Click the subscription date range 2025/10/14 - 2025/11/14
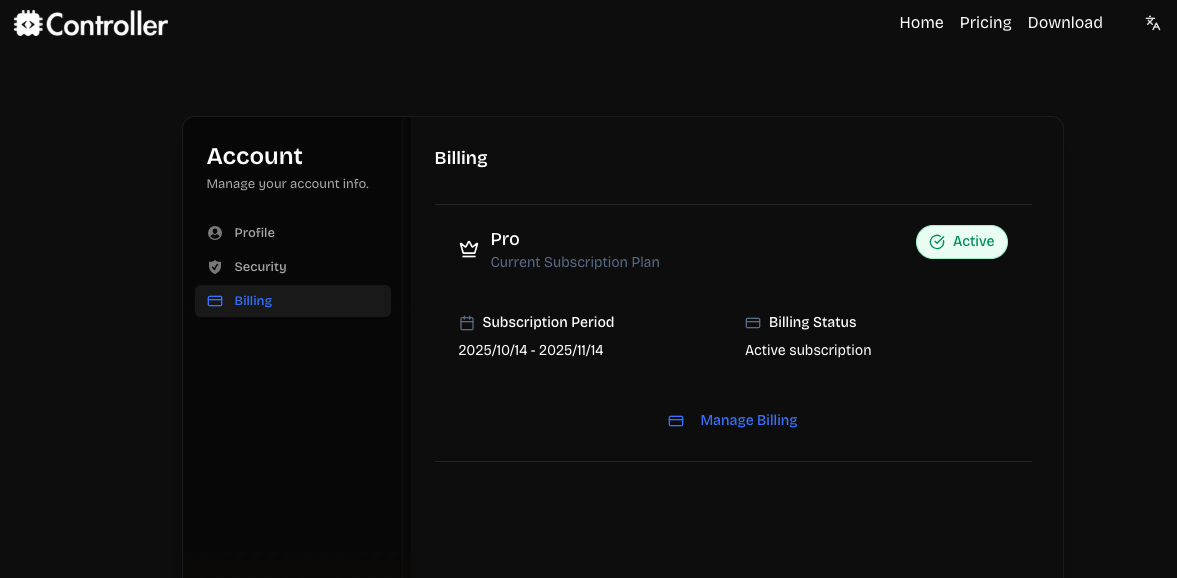Viewport: 1177px width, 578px height. click(x=530, y=351)
